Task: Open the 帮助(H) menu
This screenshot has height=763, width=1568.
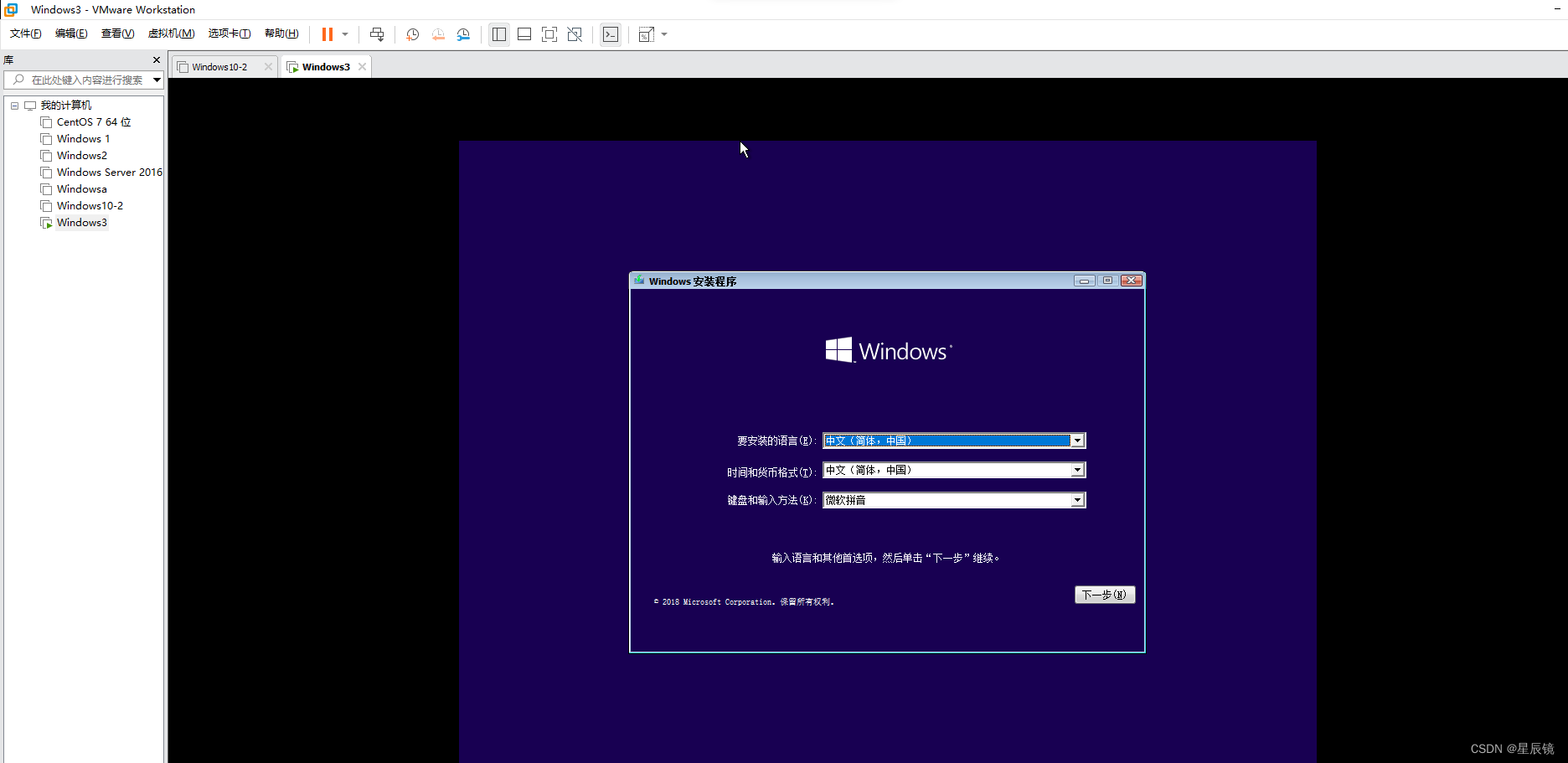Action: point(281,34)
